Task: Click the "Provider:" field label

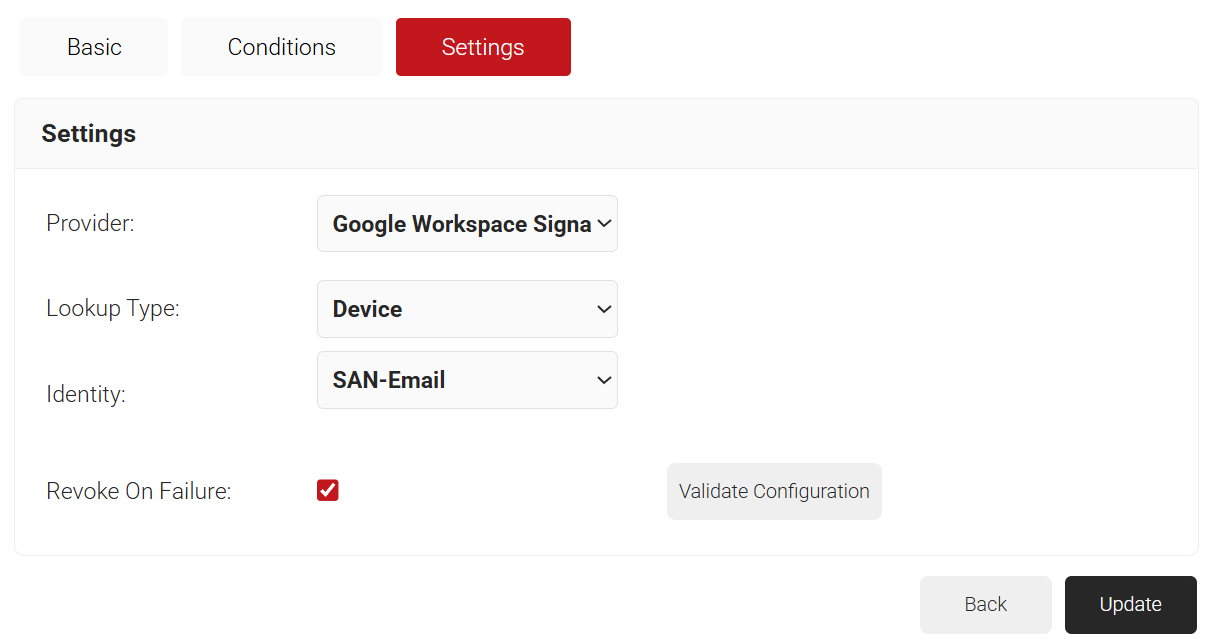Action: [x=90, y=223]
